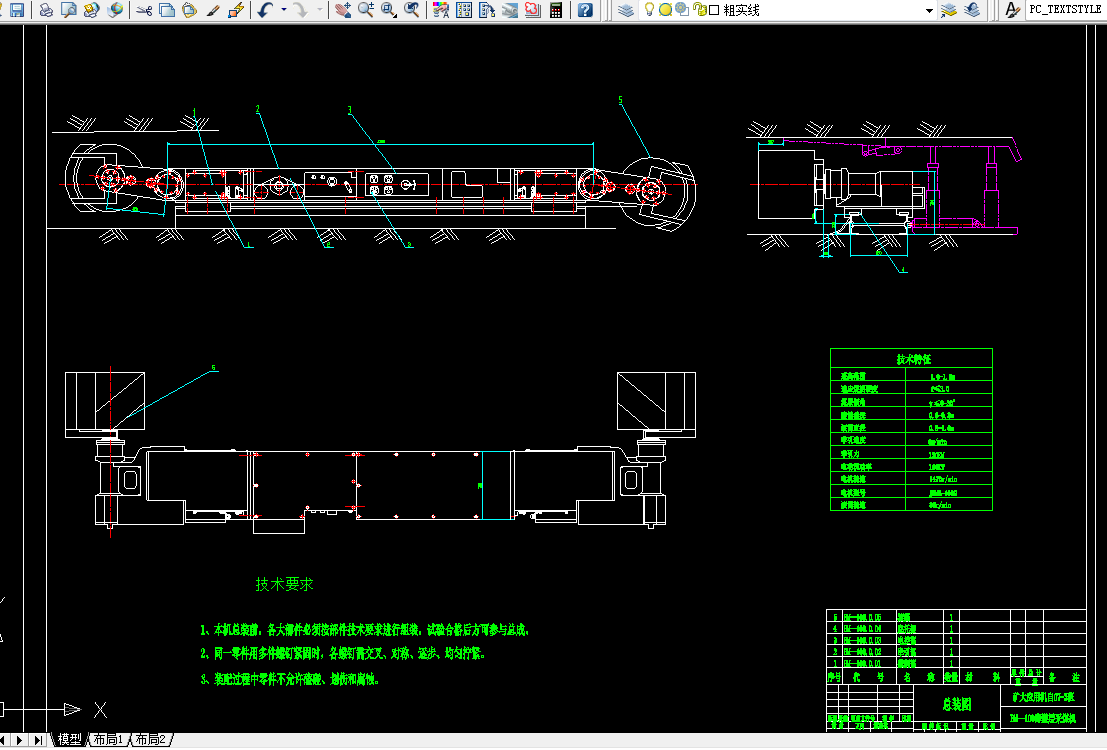Click the 总装图 title block text

click(x=957, y=704)
